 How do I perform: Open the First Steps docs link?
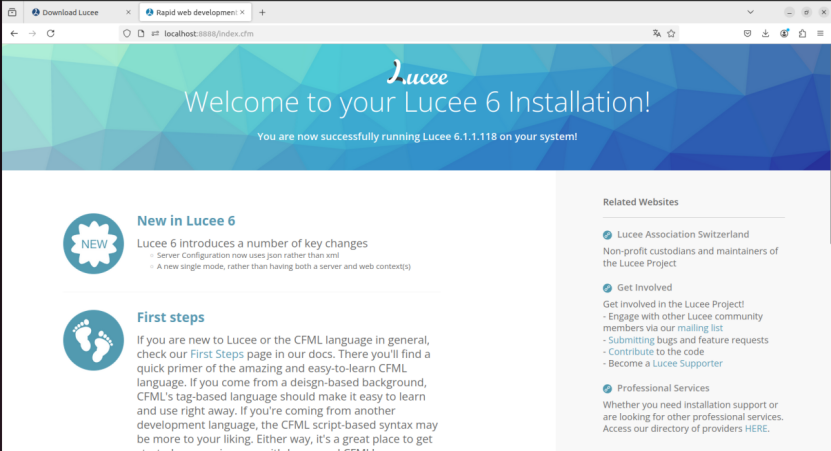click(215, 354)
